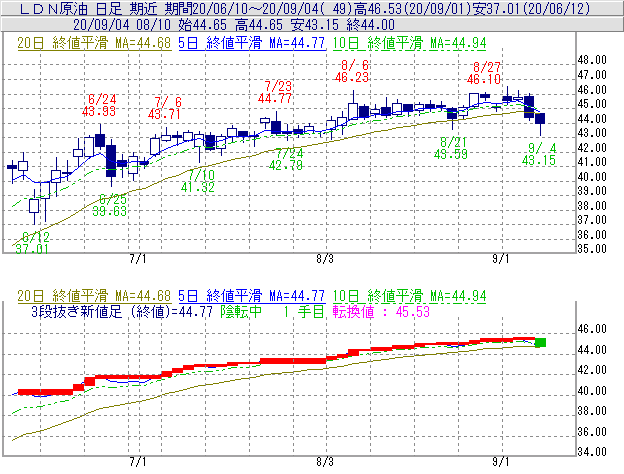The height and width of the screenshot is (474, 624).
Task: Click the red peak label 6/24 43.93
Action: pyautogui.click(x=99, y=105)
